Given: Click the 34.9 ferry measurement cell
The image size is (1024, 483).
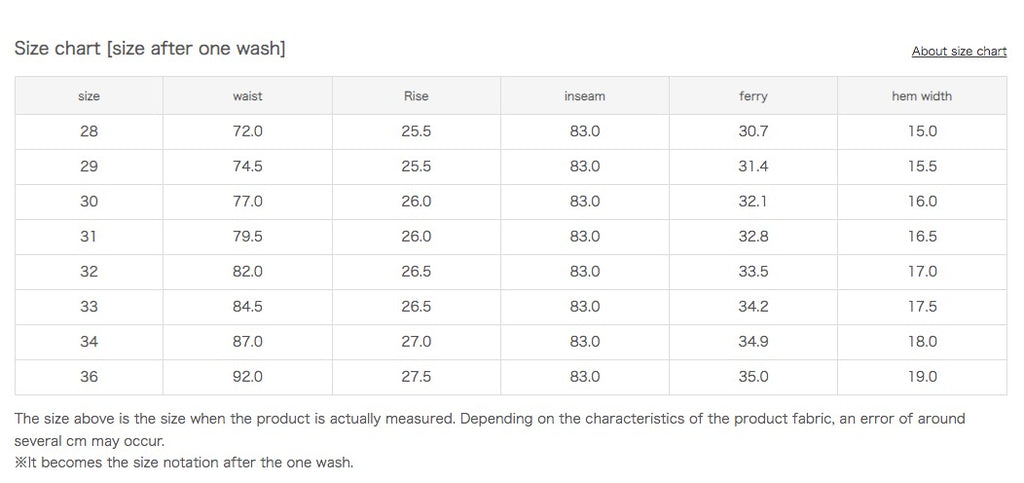Looking at the screenshot, I should [x=753, y=342].
